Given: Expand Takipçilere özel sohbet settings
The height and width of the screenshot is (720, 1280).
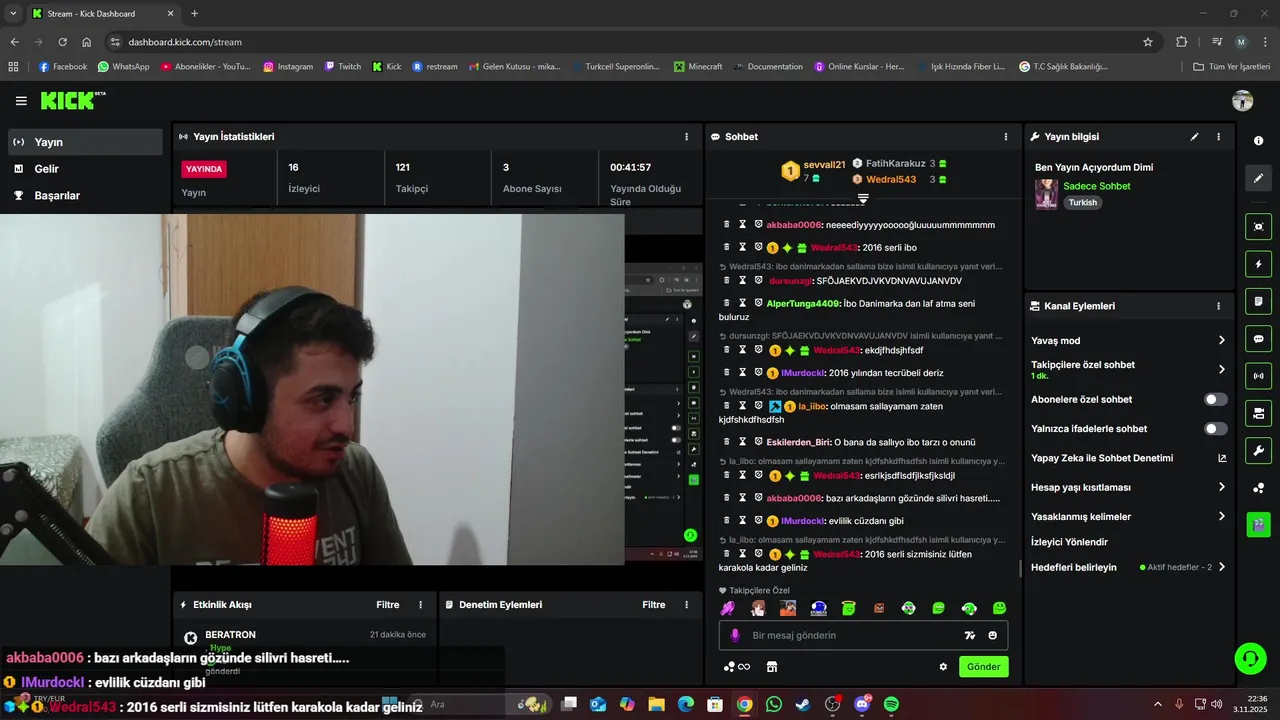Looking at the screenshot, I should (1222, 369).
